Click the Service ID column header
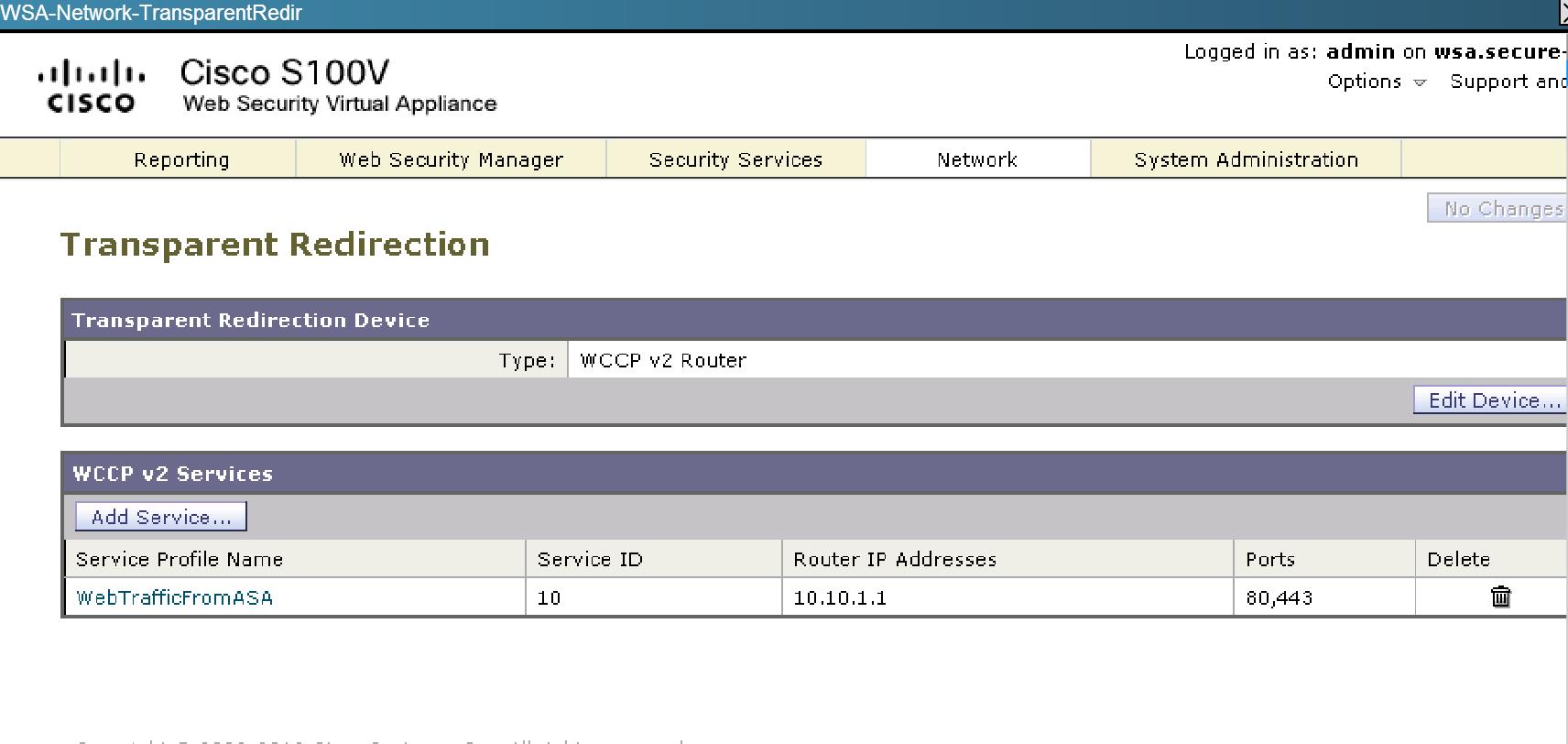1568x744 pixels. tap(590, 559)
